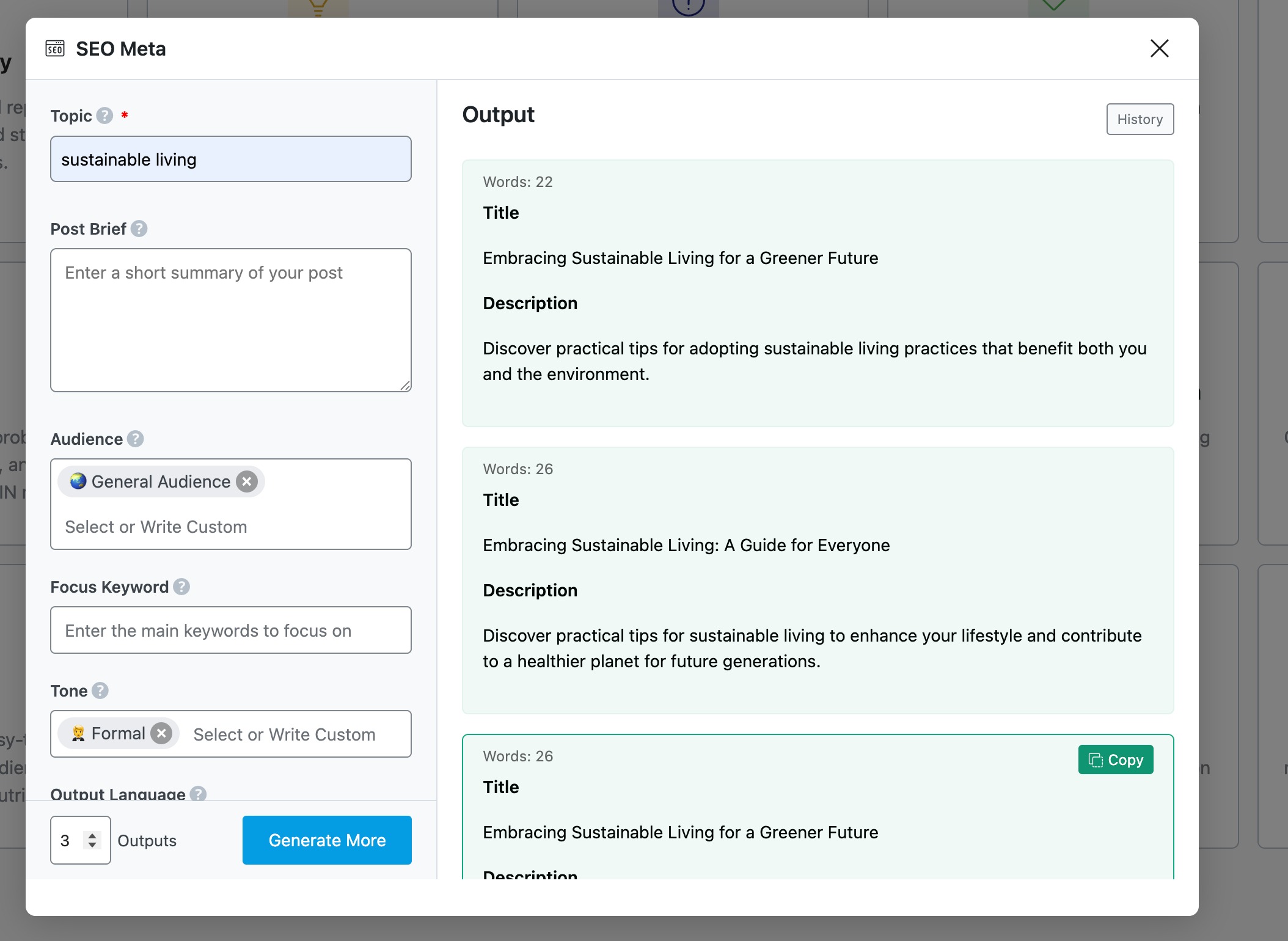The image size is (1288, 941).
Task: Close the SEO Meta dialog
Action: click(x=1159, y=48)
